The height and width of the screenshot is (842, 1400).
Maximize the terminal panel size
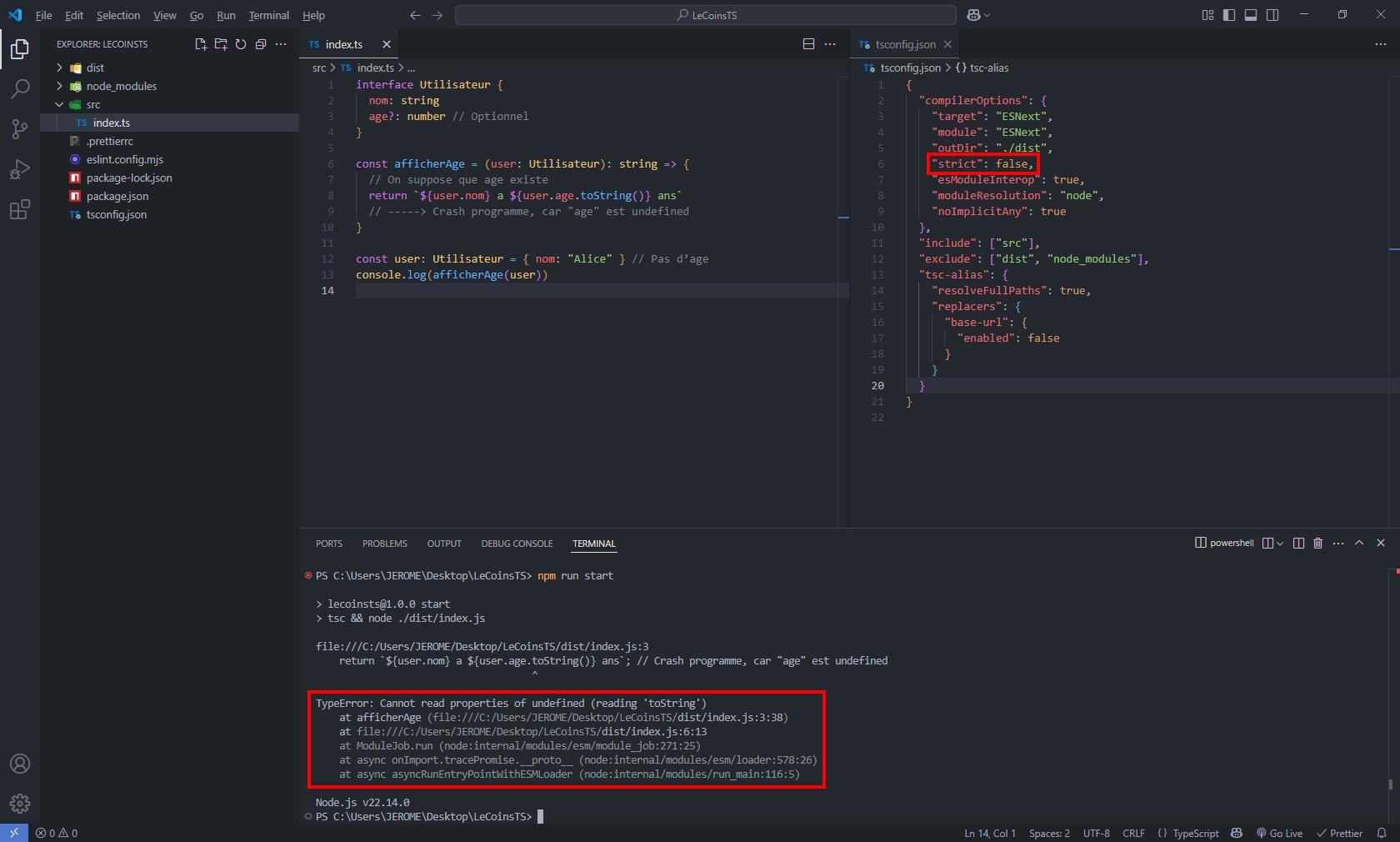1359,543
